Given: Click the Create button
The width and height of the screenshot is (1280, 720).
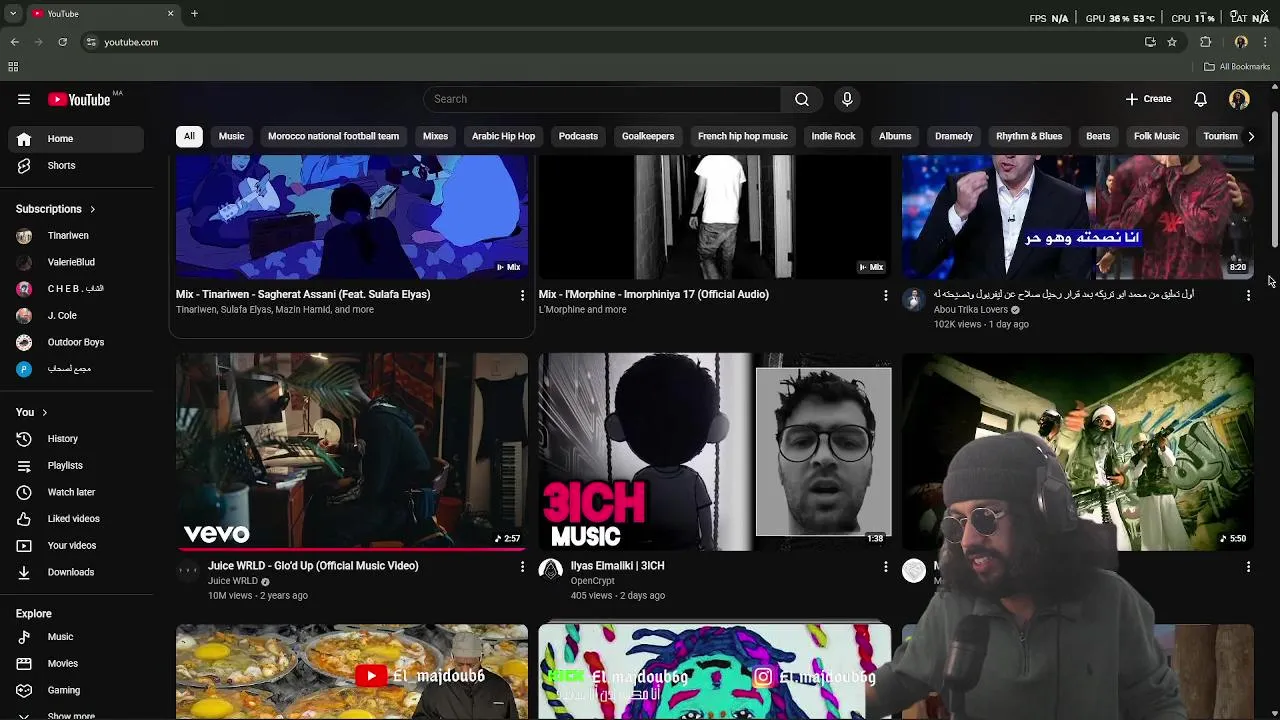Looking at the screenshot, I should click(1148, 99).
